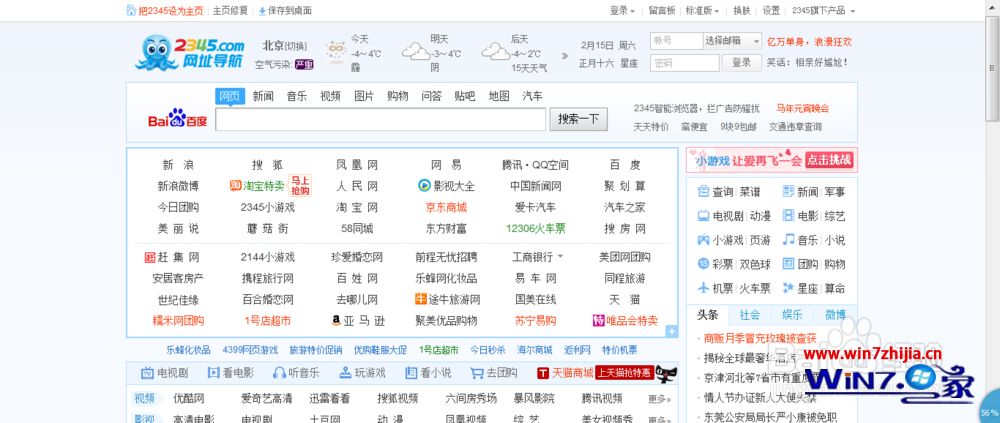Click the 影视大全 play icon

click(424, 186)
